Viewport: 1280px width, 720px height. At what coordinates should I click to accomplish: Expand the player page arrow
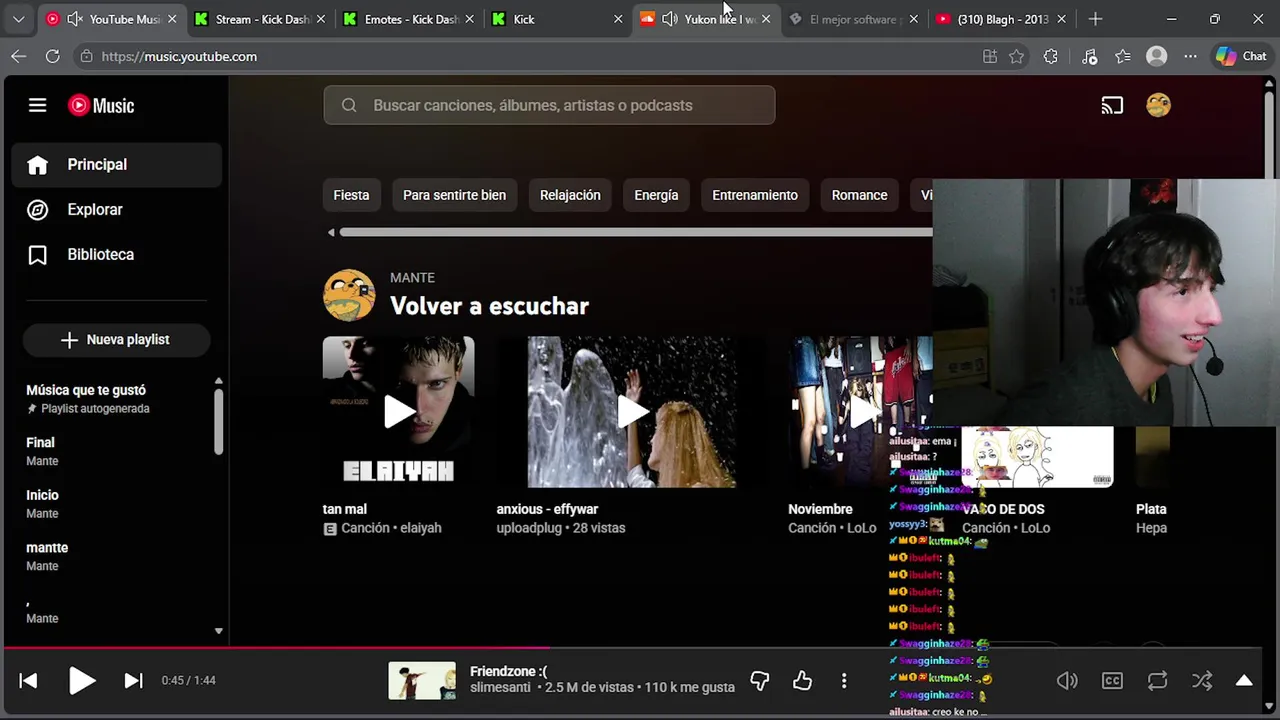1244,681
